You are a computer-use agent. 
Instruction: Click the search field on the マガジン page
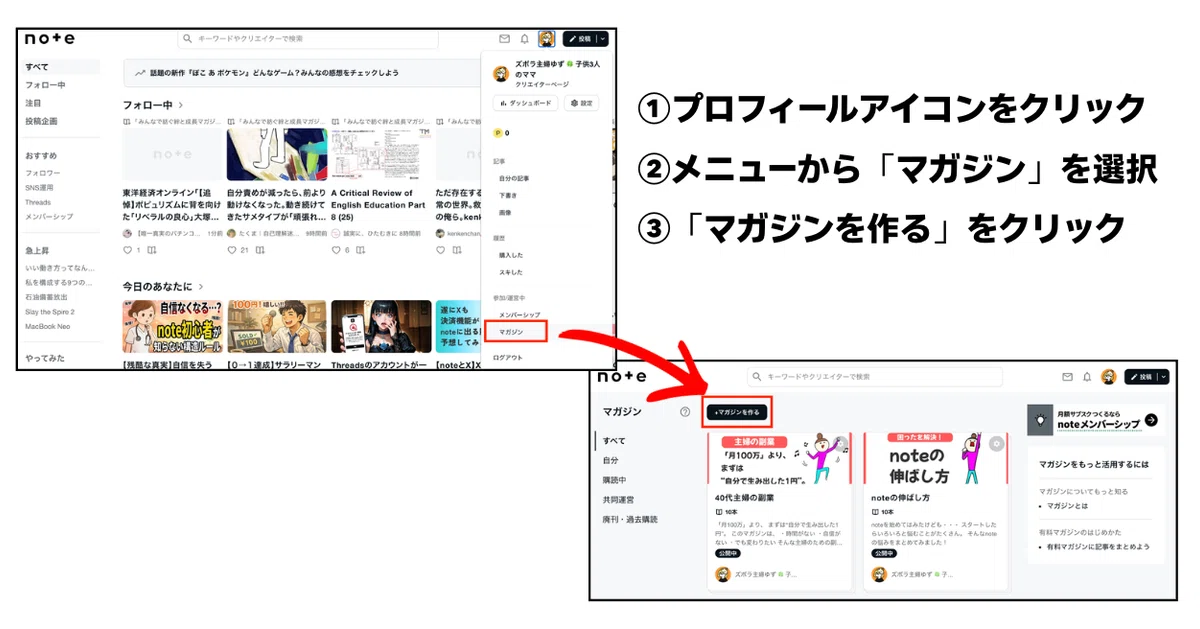click(874, 377)
